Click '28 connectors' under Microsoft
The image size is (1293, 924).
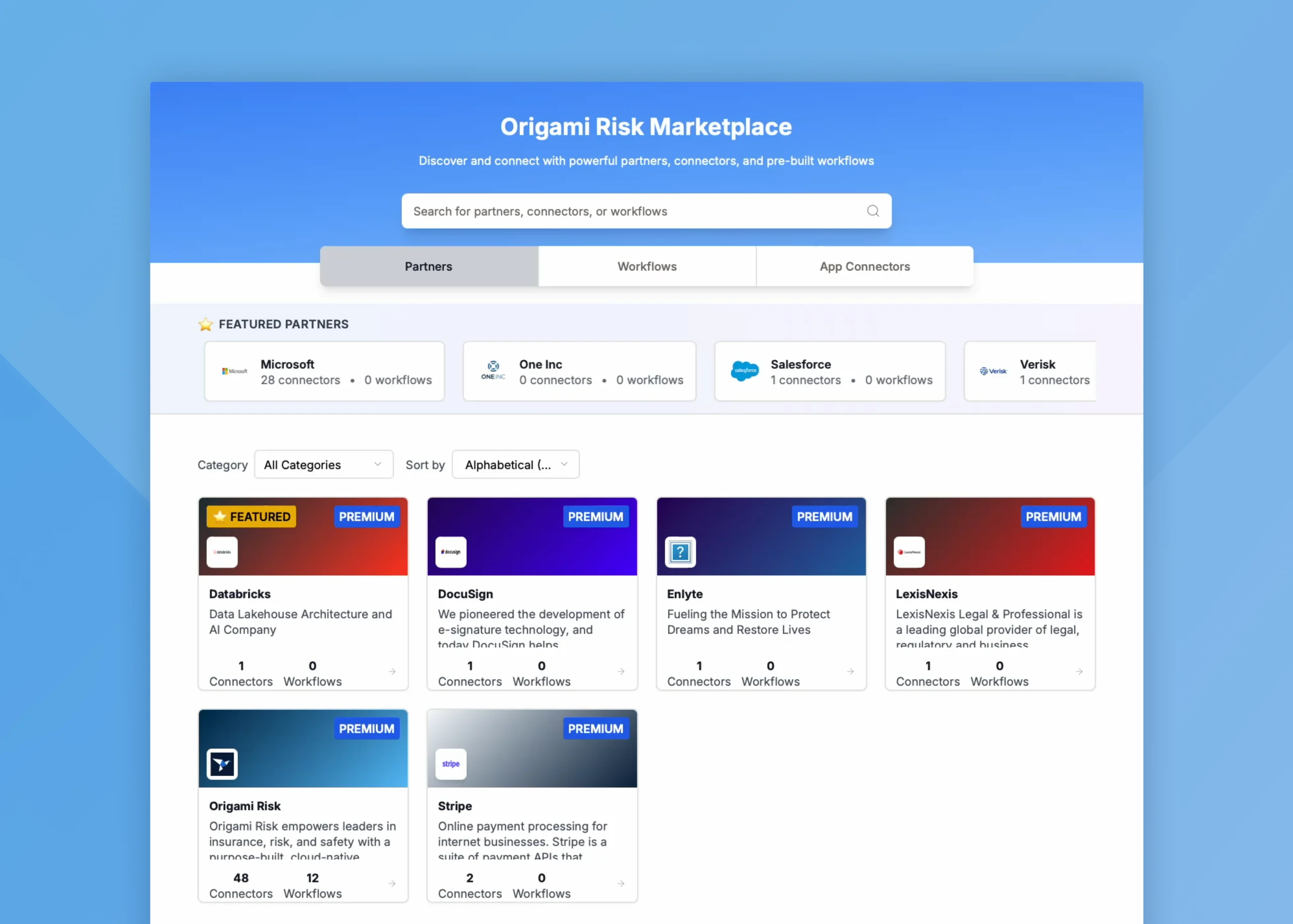[301, 380]
